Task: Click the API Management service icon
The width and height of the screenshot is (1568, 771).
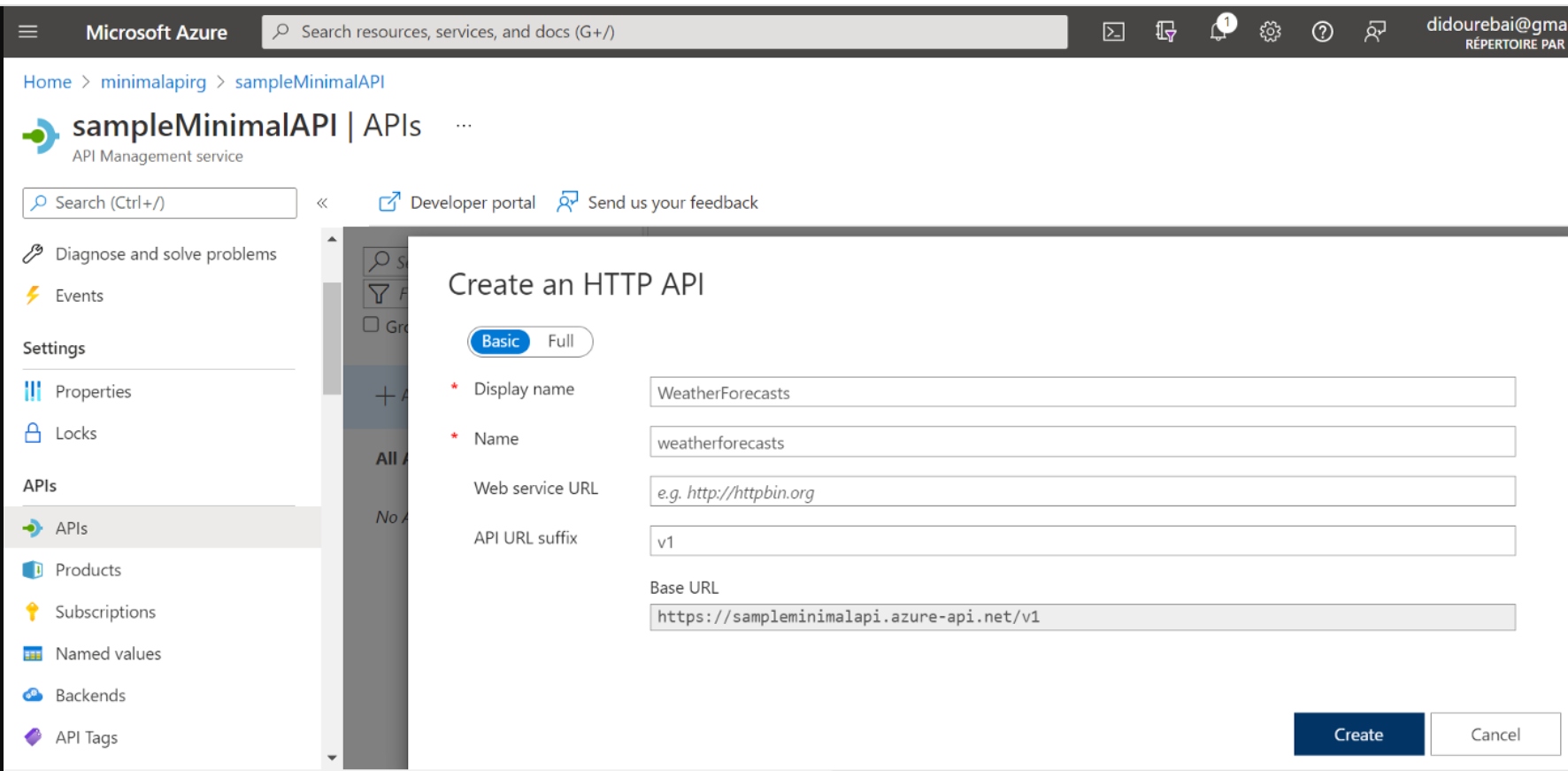Action: point(40,136)
